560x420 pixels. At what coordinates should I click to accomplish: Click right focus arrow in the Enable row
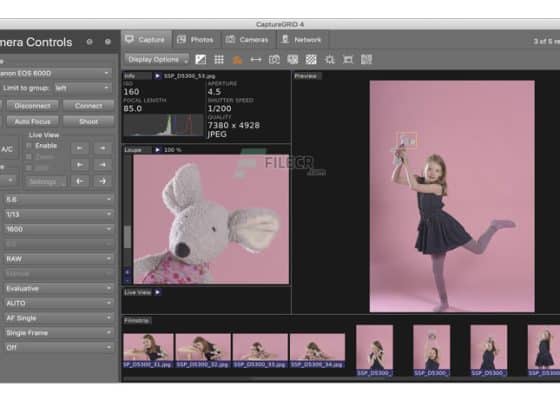click(102, 148)
